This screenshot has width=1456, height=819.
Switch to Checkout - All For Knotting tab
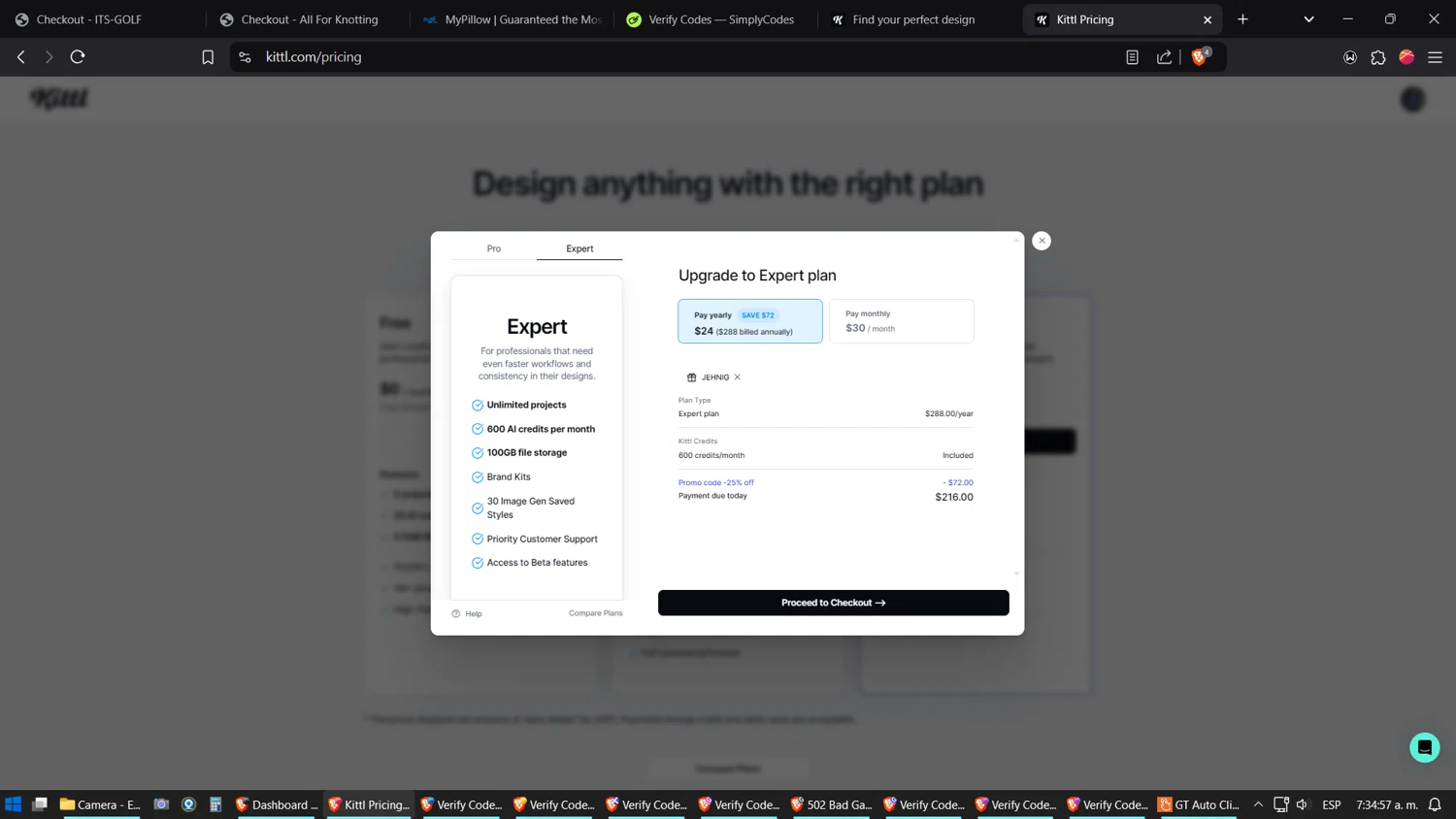point(309,19)
